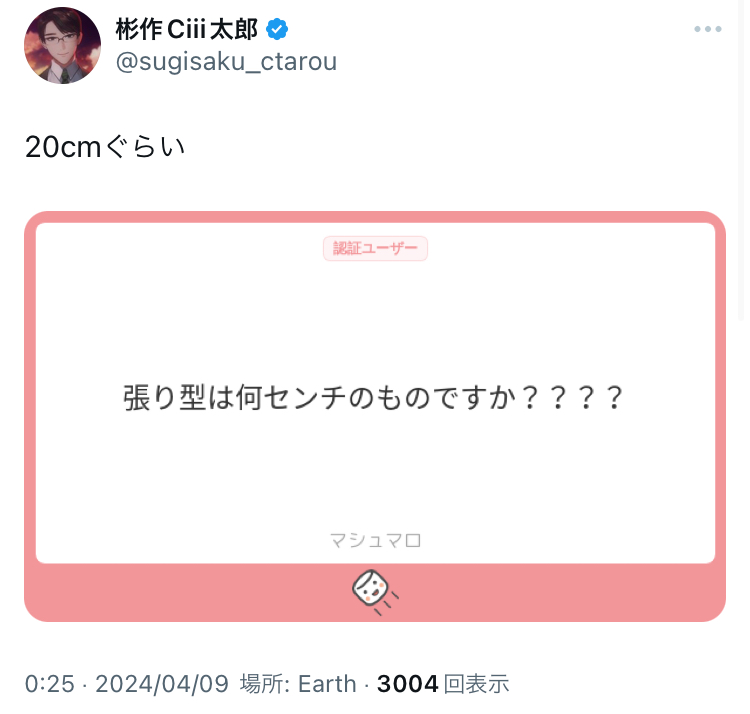The height and width of the screenshot is (714, 750).
Task: Click the blue verified badge icon
Action: tap(277, 29)
